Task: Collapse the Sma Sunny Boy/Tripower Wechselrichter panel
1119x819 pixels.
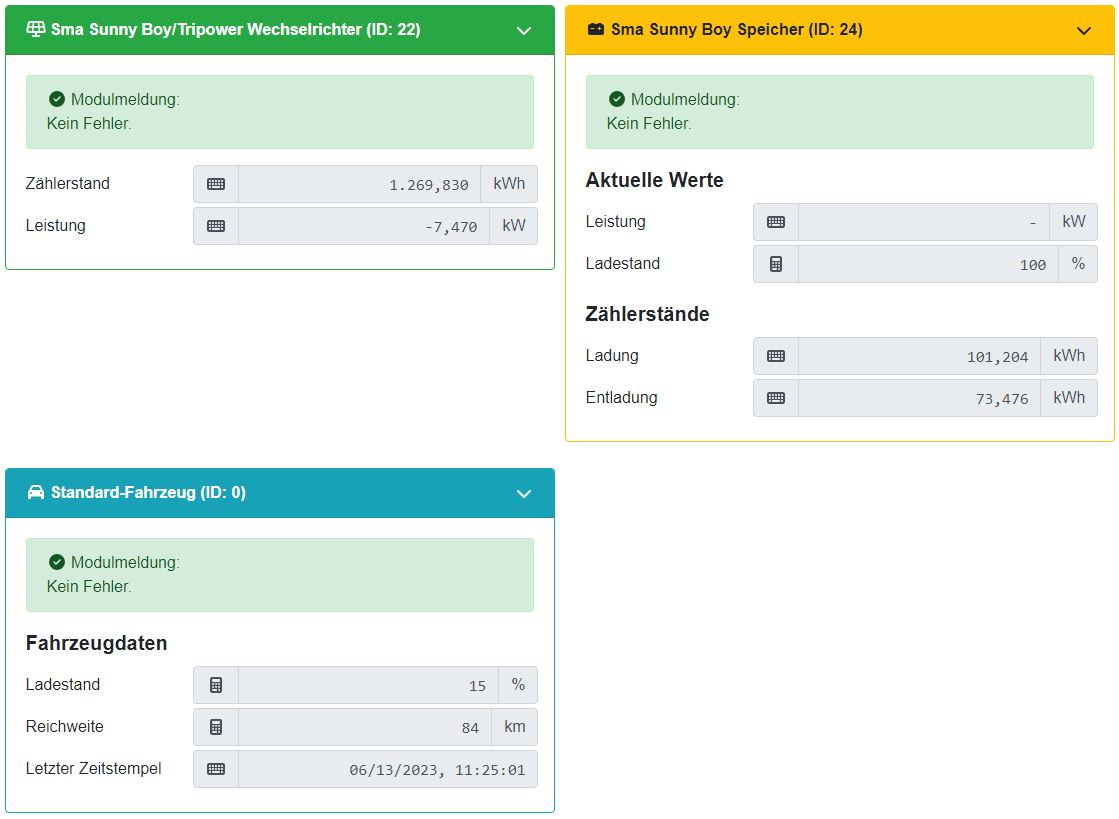Action: tap(524, 31)
